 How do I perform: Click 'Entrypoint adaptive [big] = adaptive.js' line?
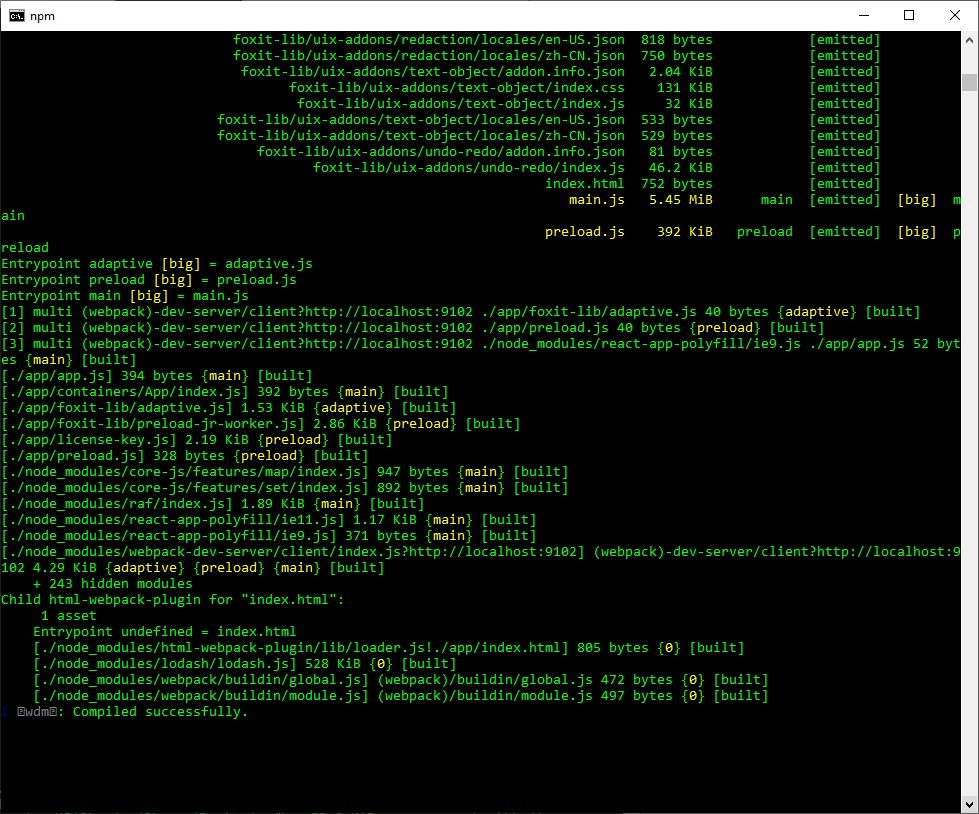pyautogui.click(x=157, y=263)
